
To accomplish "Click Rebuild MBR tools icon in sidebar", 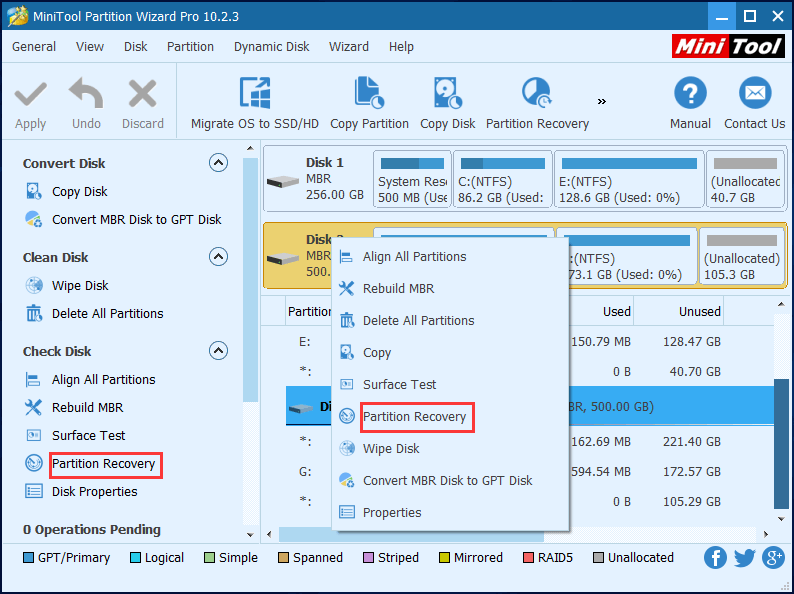I will (33, 407).
